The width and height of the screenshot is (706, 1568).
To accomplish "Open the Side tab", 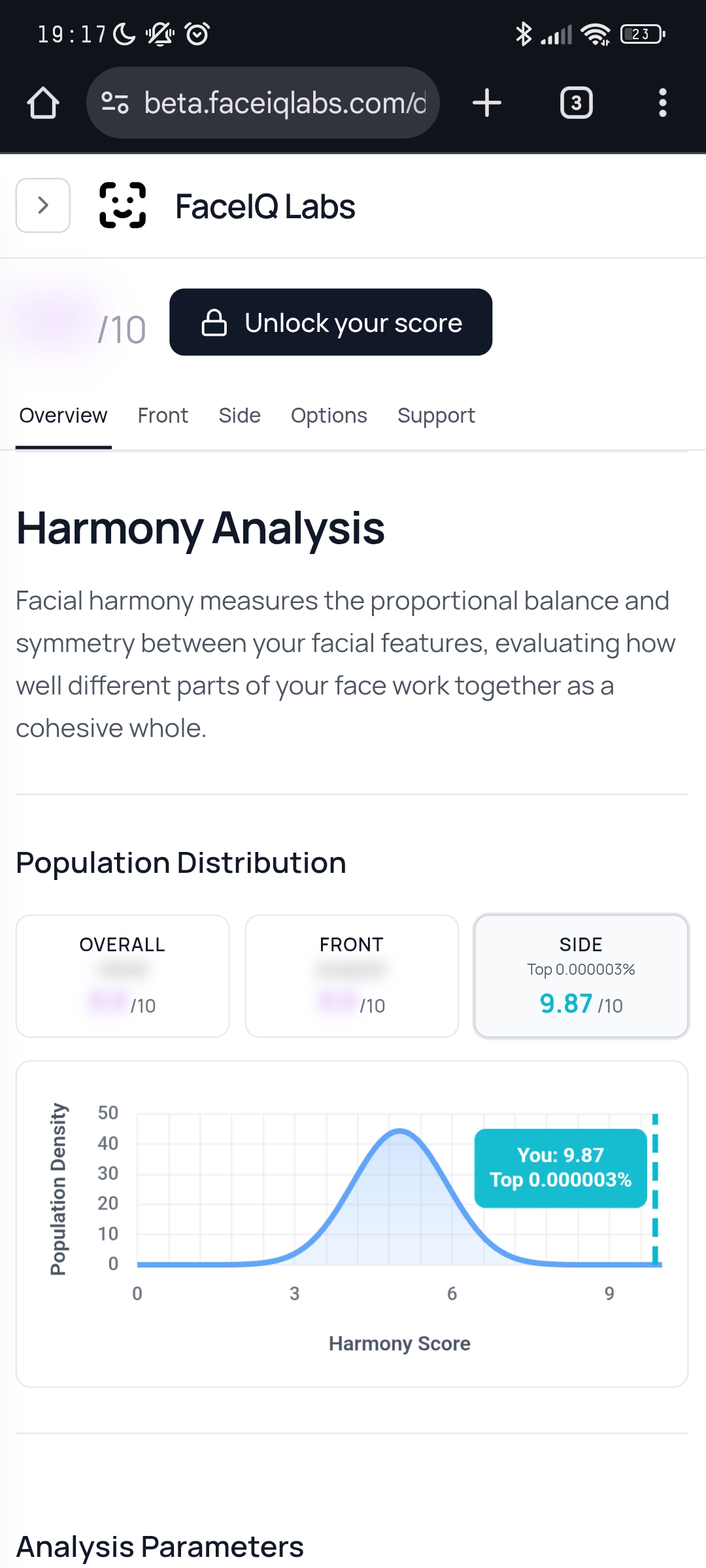I will click(240, 416).
